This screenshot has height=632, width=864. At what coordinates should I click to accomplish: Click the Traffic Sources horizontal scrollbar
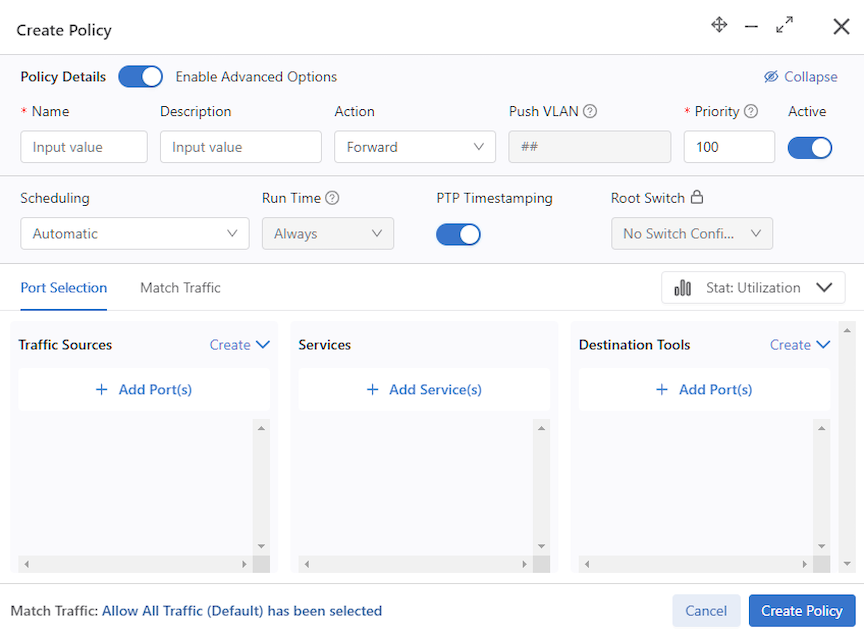136,564
